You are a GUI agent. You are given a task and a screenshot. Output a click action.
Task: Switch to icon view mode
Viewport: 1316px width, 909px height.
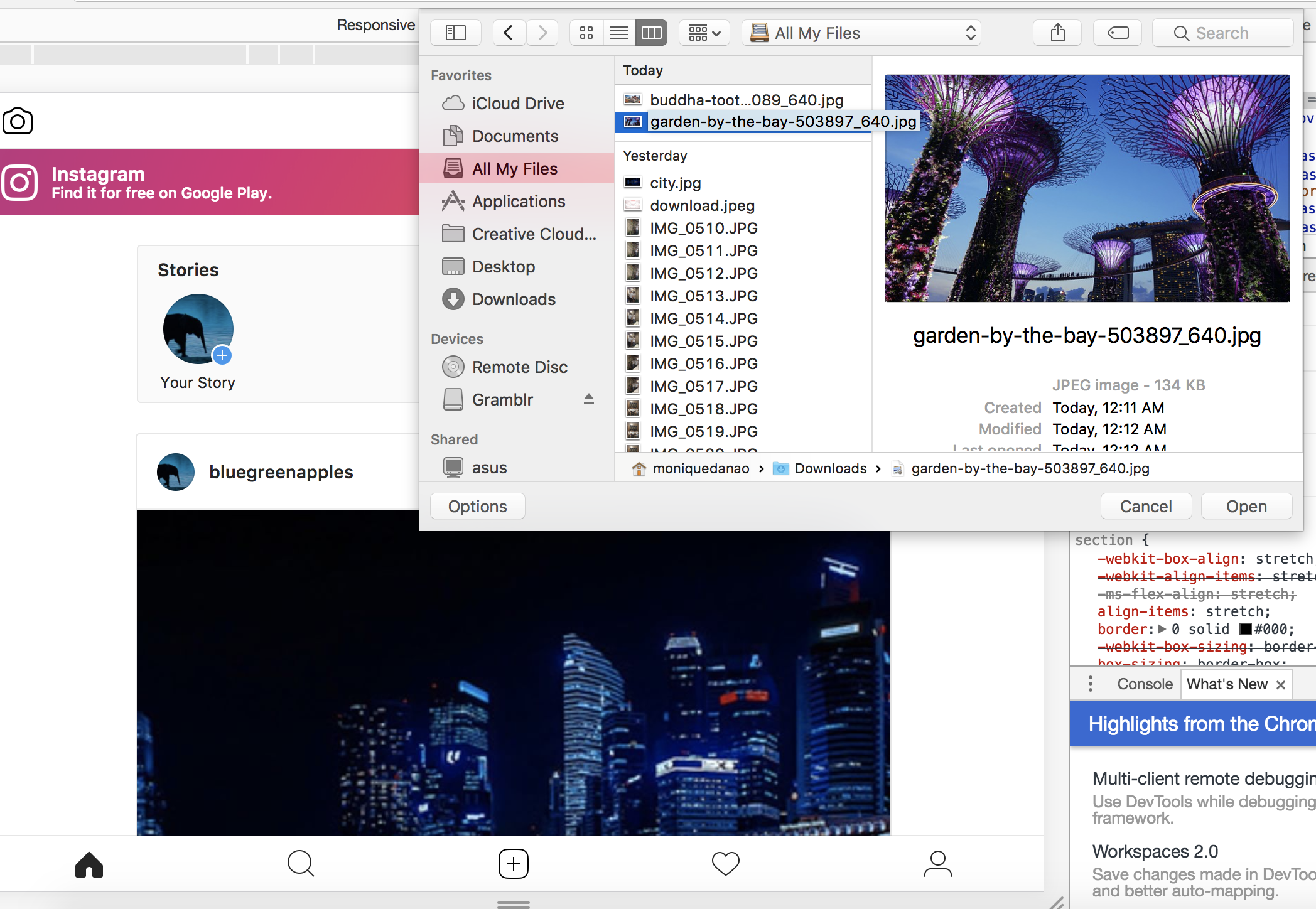(x=586, y=33)
